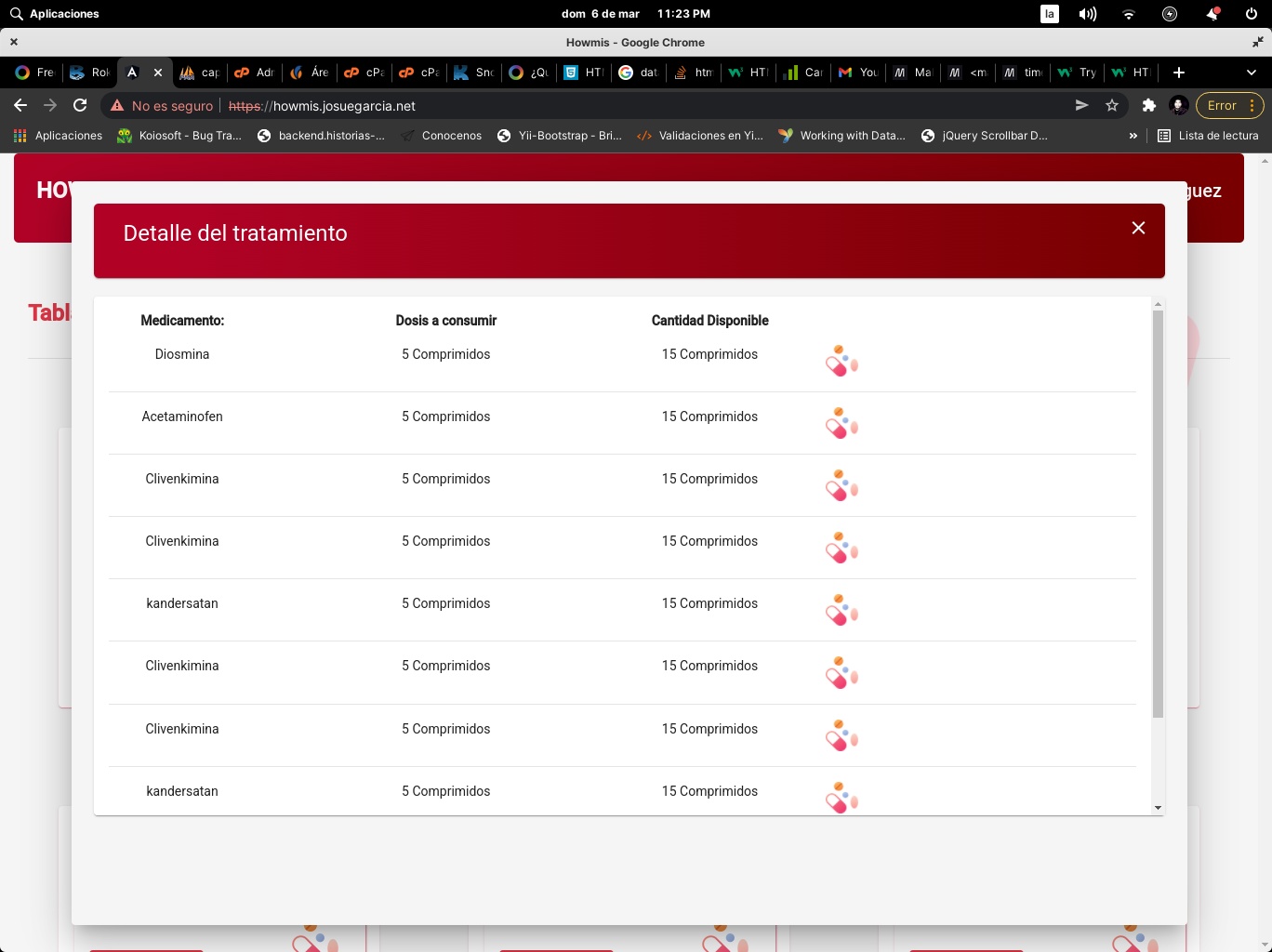The width and height of the screenshot is (1272, 952).
Task: Switch to the 'dat' Google tab
Action: point(639,73)
